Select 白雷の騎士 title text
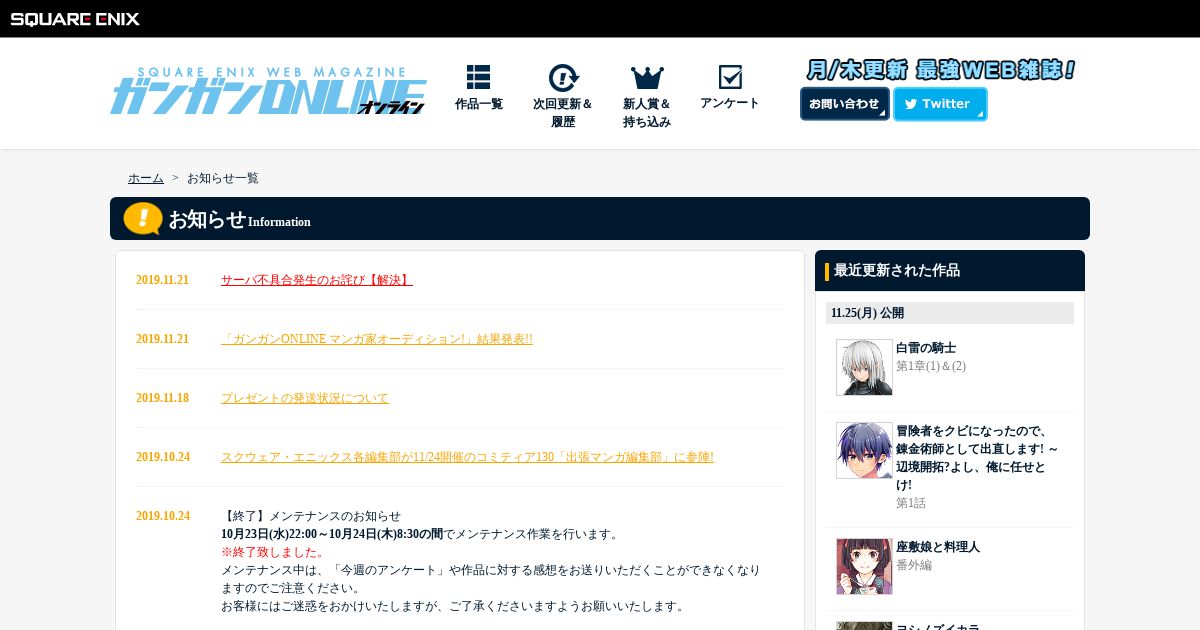The image size is (1200, 630). [926, 348]
